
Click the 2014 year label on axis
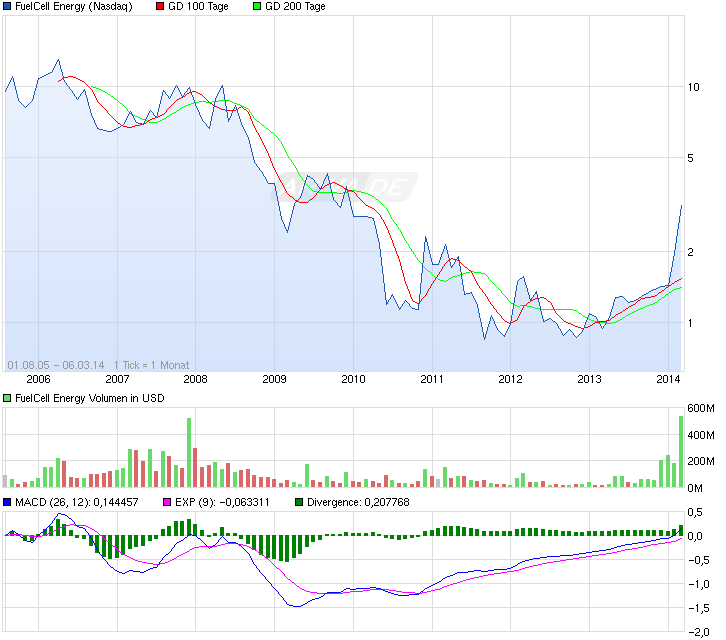click(668, 379)
